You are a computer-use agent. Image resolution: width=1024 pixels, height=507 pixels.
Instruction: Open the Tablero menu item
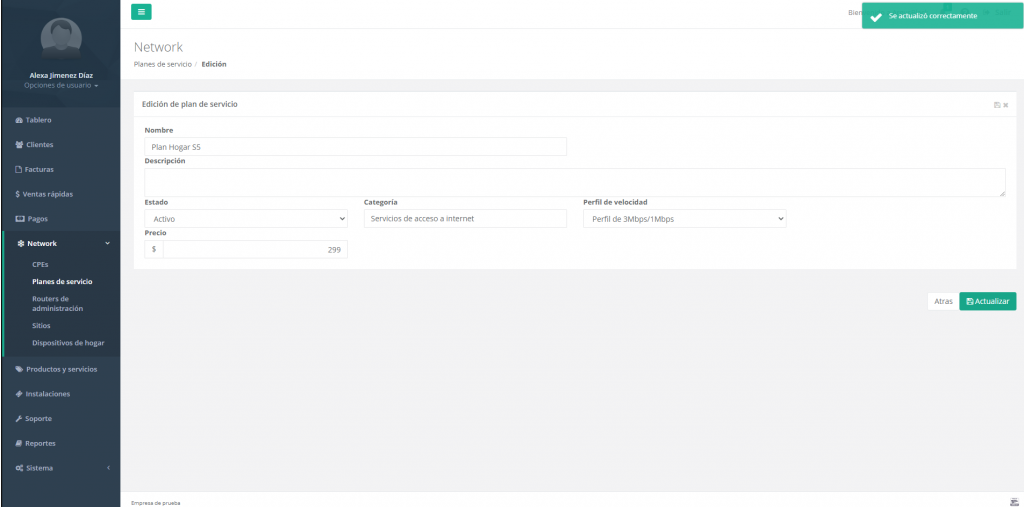pos(61,120)
